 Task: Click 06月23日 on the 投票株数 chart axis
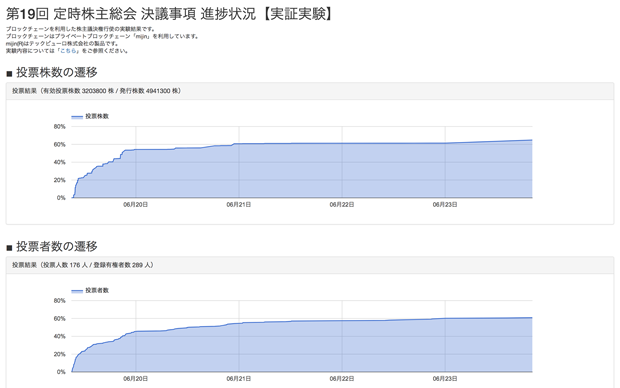click(445, 205)
